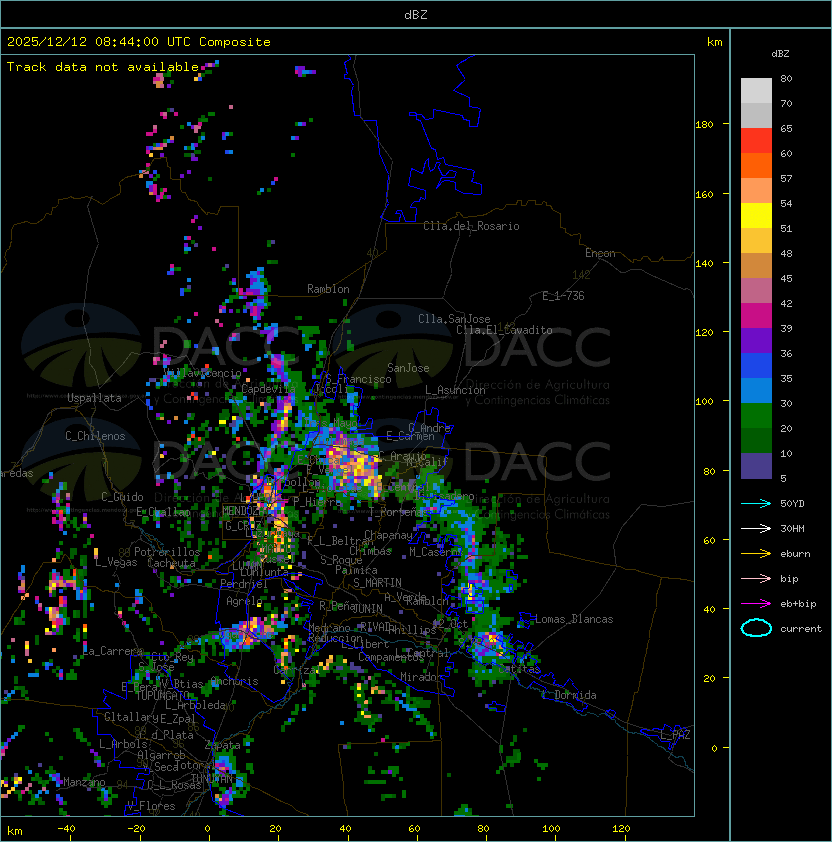Click the 100 km vertical axis tick
832x842 pixels.
pyautogui.click(x=704, y=402)
